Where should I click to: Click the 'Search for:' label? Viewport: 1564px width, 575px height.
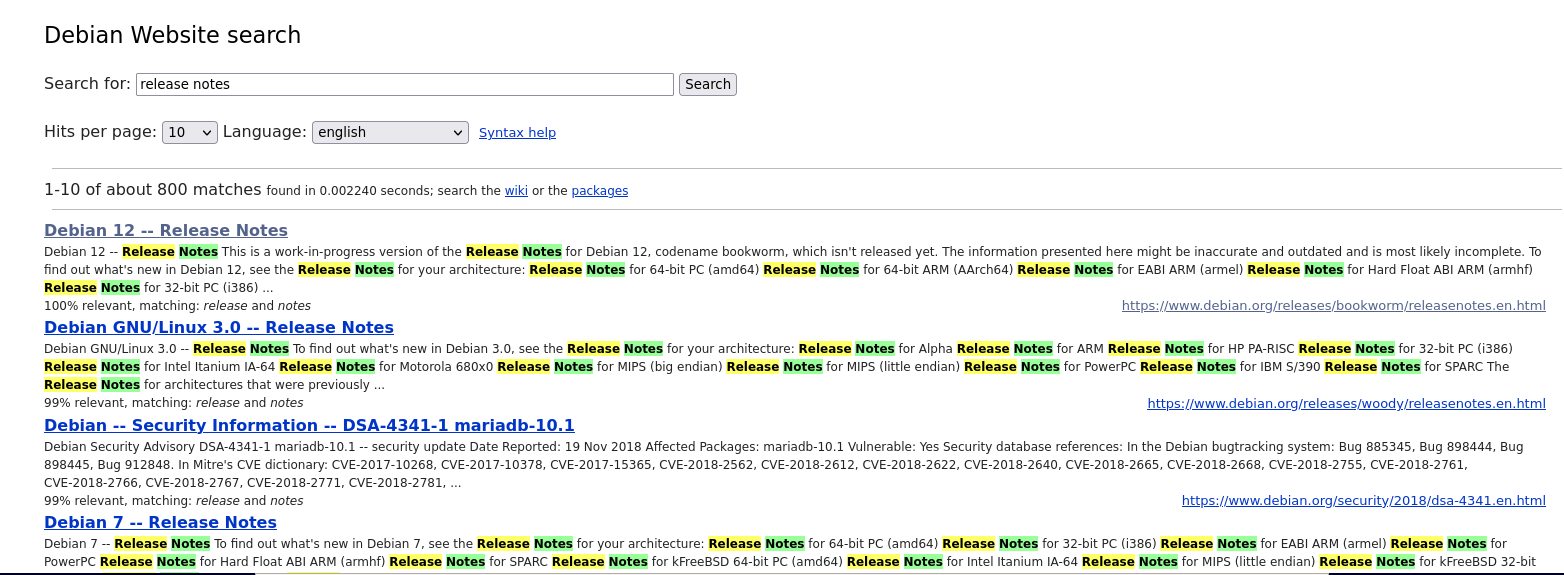coord(87,84)
